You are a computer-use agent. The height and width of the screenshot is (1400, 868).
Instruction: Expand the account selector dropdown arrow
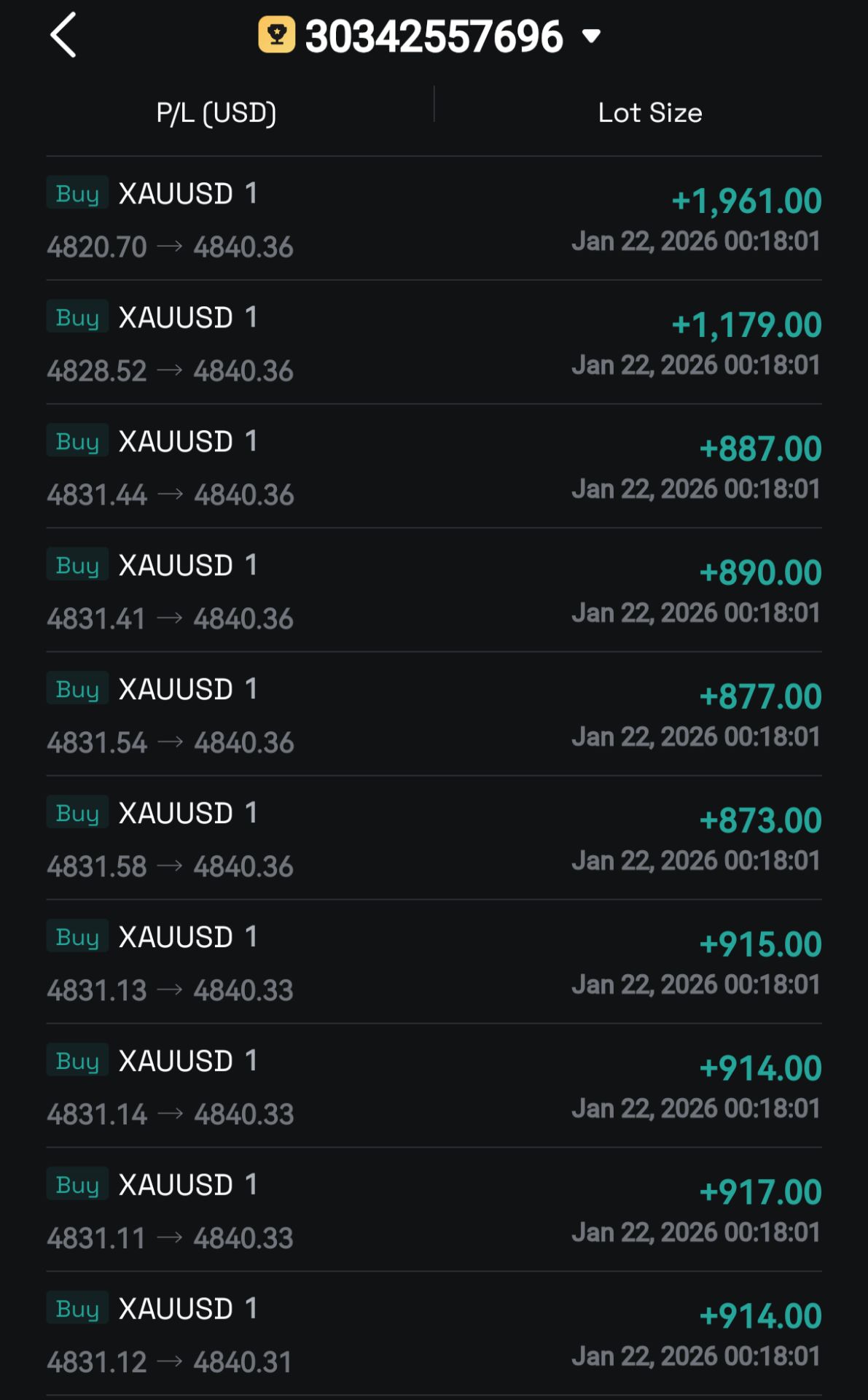point(592,36)
